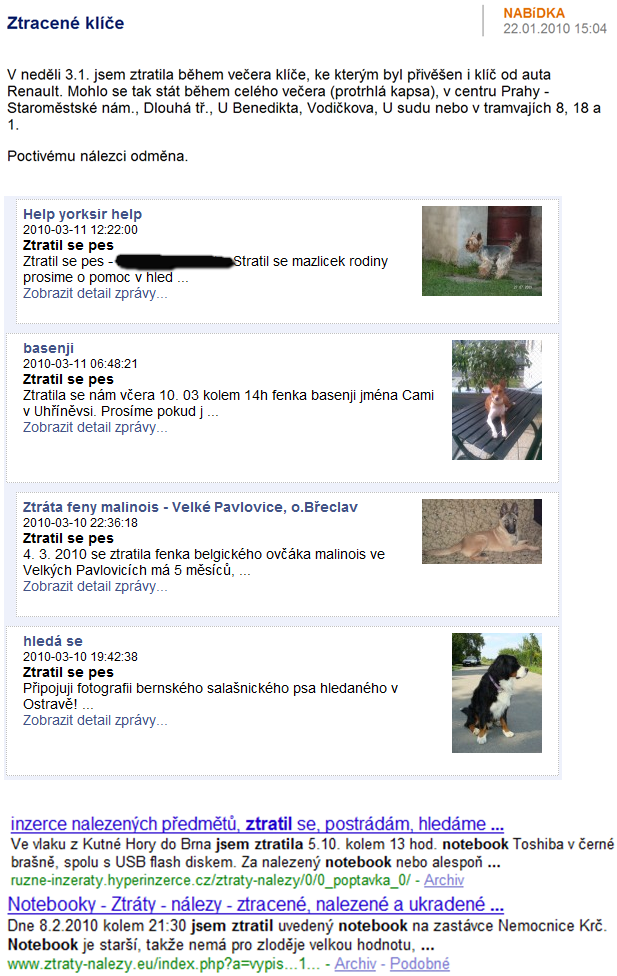The width and height of the screenshot is (617, 976).
Task: Open Archiv link for ztraty-nalezy.eu result
Action: pyautogui.click(x=355, y=964)
